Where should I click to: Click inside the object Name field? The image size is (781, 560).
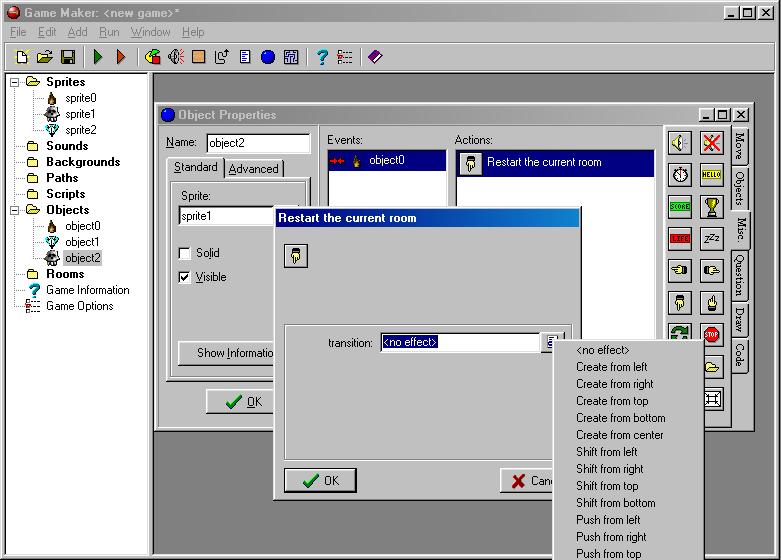pos(258,143)
